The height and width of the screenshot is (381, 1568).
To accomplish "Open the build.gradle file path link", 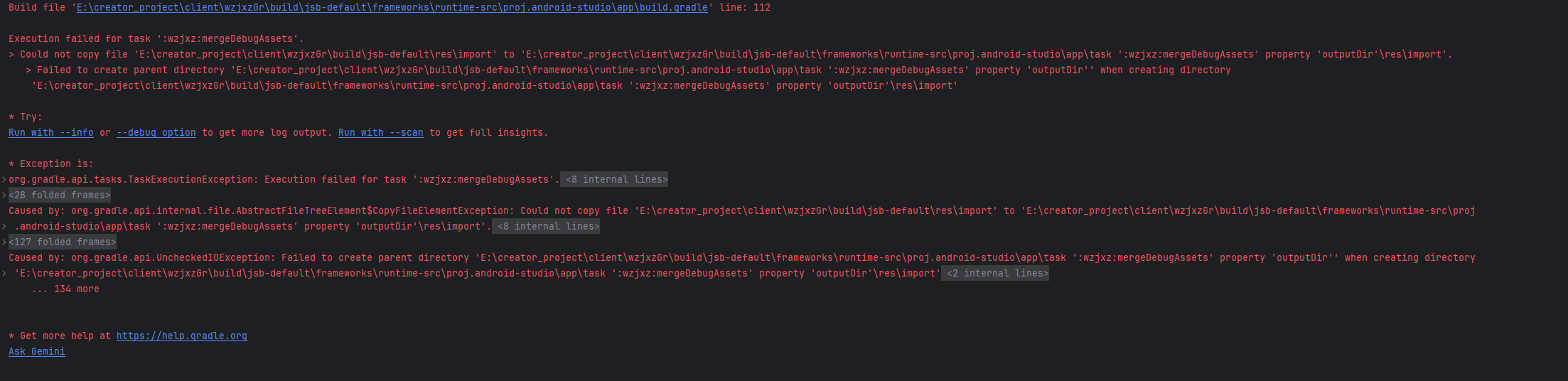I will pyautogui.click(x=392, y=8).
